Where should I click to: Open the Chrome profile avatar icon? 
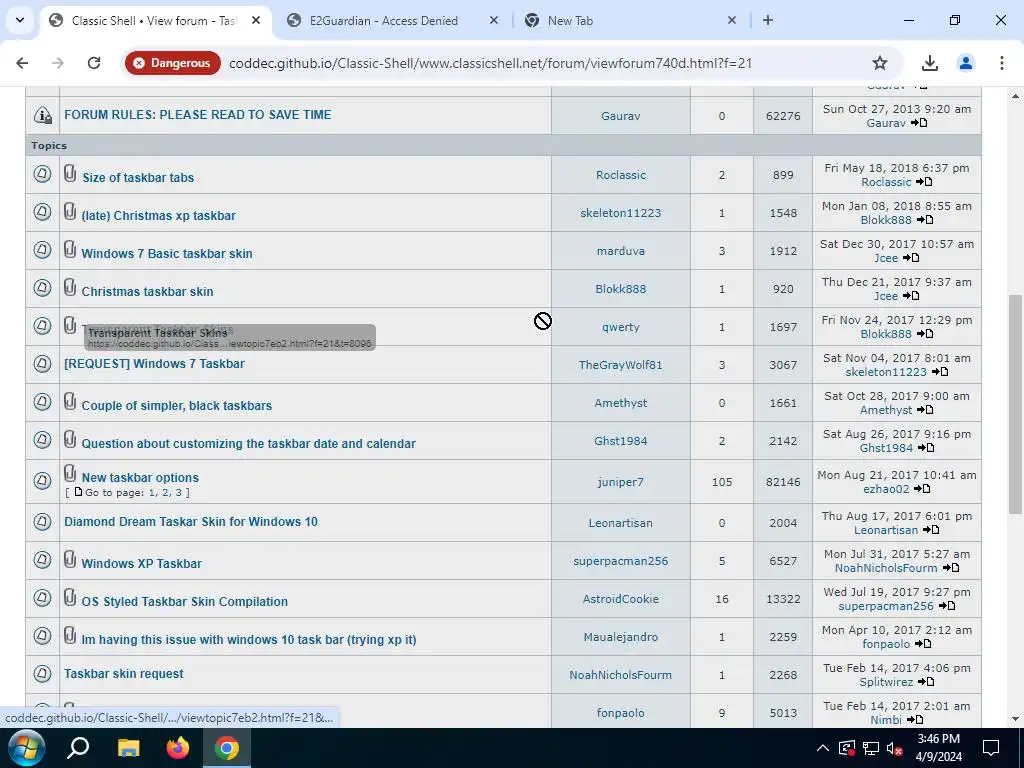pos(965,63)
